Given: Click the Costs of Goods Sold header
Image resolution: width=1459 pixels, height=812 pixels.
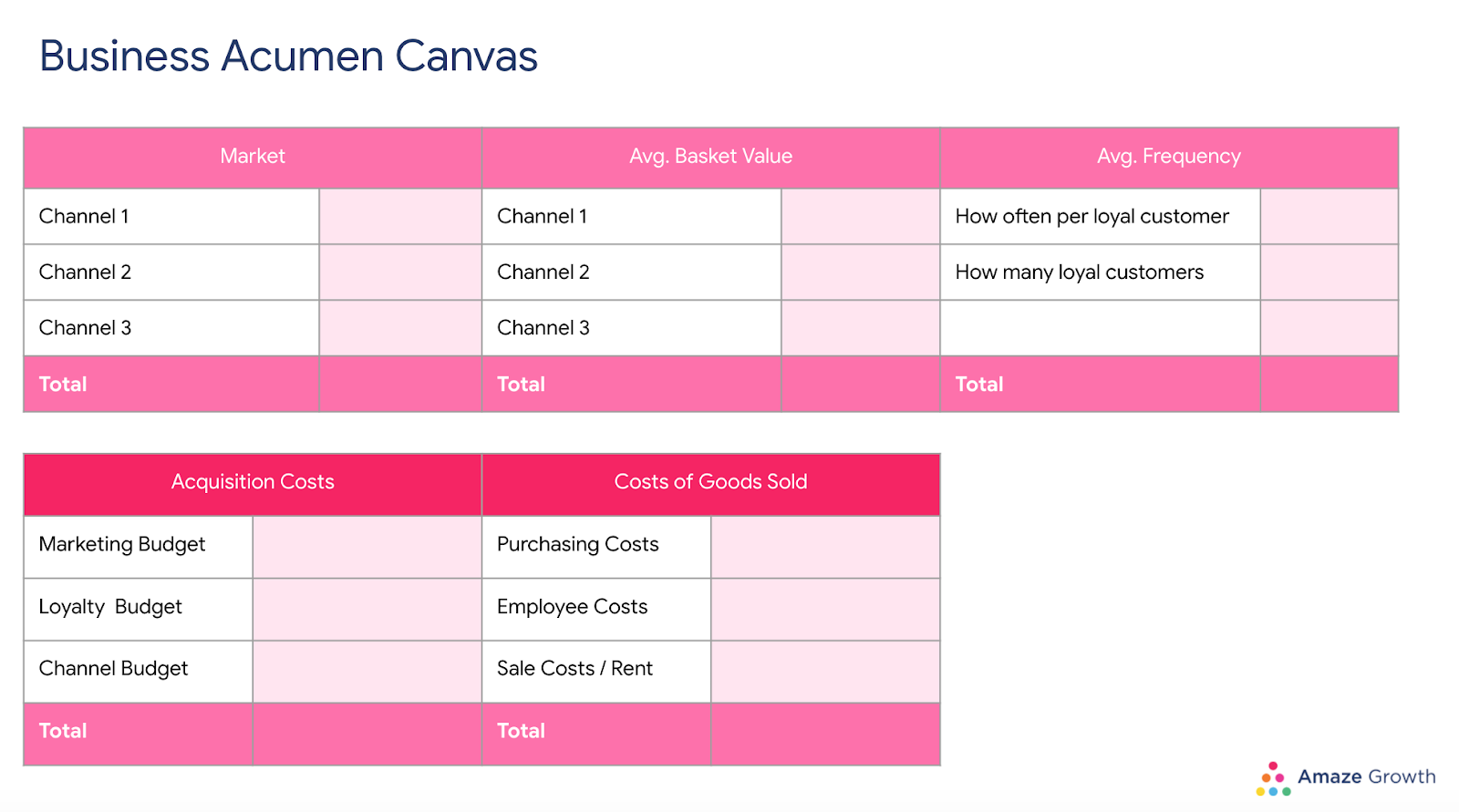Looking at the screenshot, I should coord(710,483).
